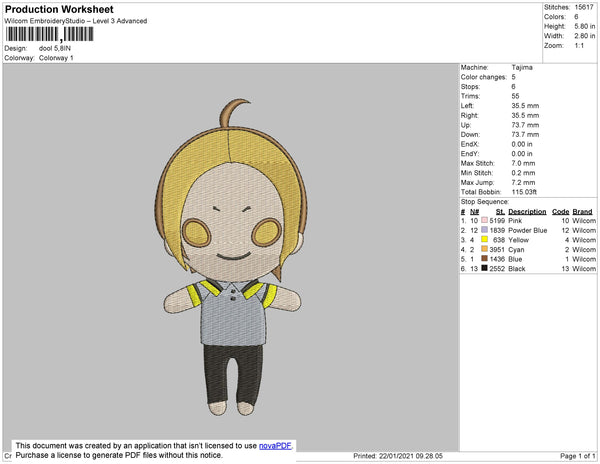
Task: Select the Yellow thread color swatch
Action: click(x=484, y=239)
